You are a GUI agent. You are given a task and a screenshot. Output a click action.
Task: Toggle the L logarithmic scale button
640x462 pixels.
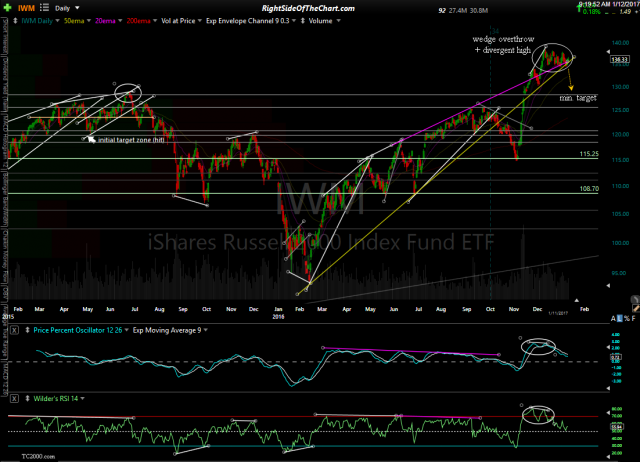(x=620, y=318)
